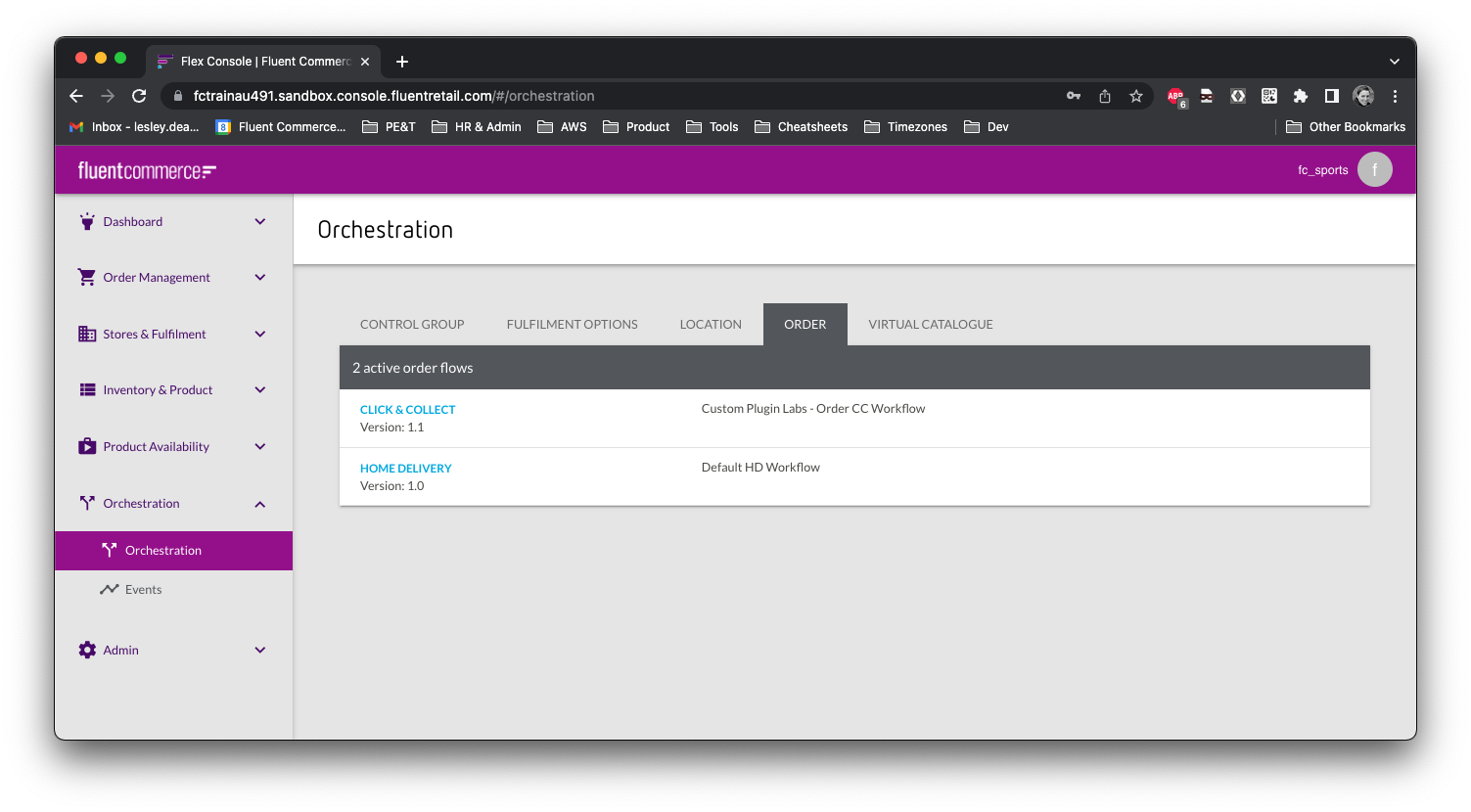Click the Order Management cart icon
This screenshot has height=812, width=1471.
click(87, 277)
